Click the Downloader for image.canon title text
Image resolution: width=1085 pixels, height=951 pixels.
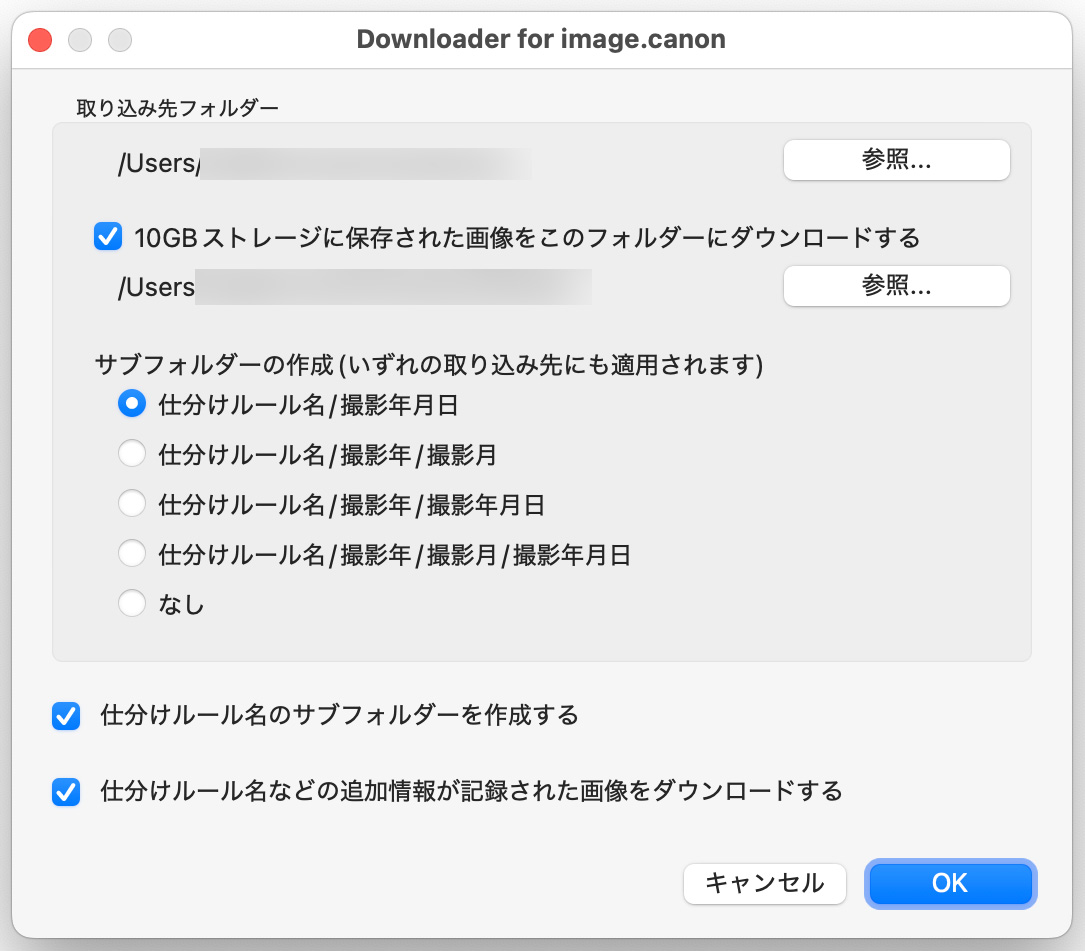click(541, 40)
